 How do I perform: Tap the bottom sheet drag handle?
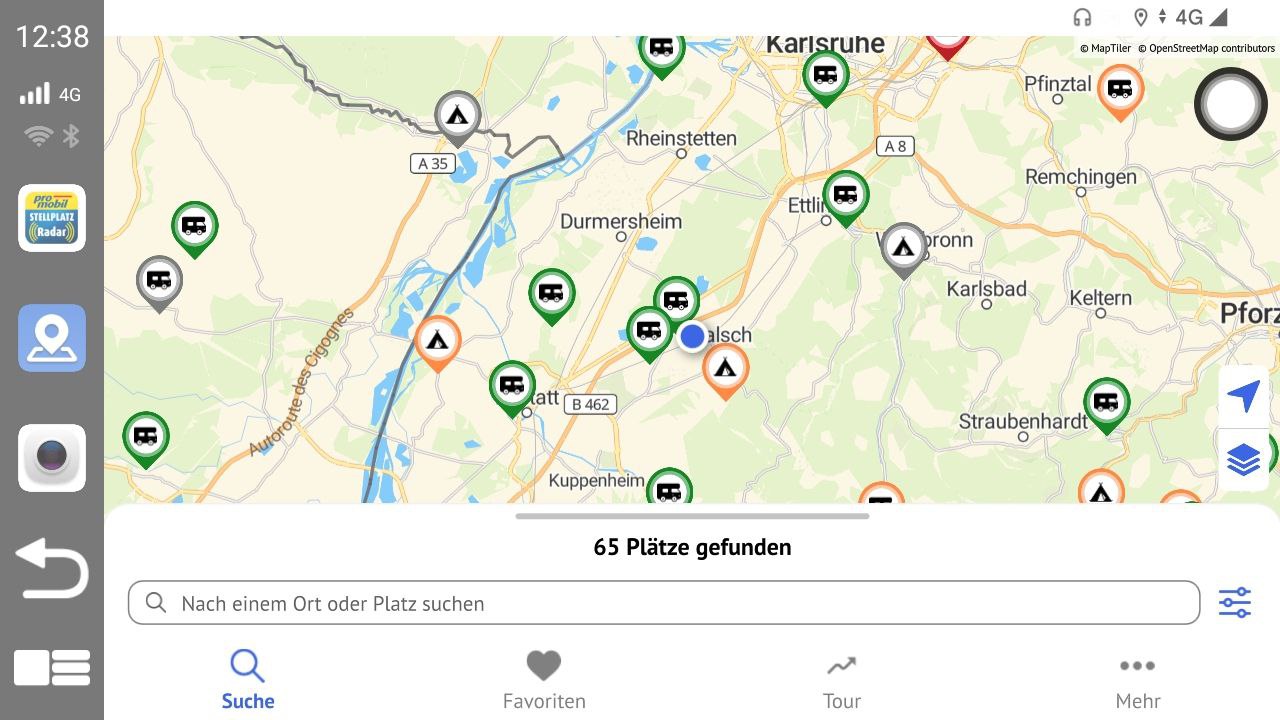pyautogui.click(x=692, y=516)
